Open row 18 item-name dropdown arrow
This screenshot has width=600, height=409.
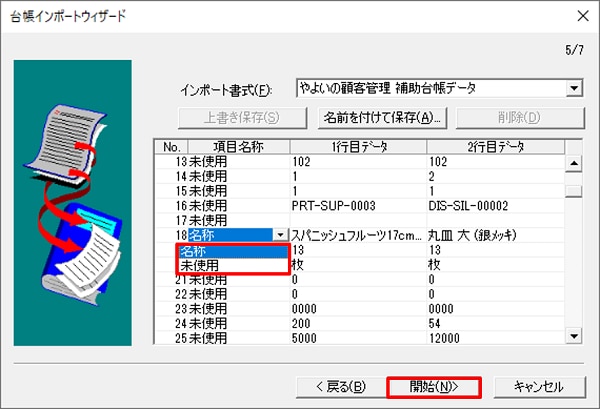tap(280, 235)
